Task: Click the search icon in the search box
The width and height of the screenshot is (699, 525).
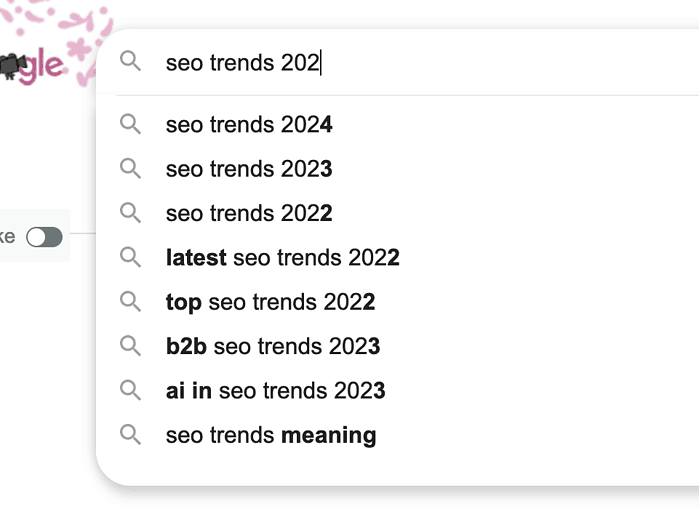Action: [130, 62]
